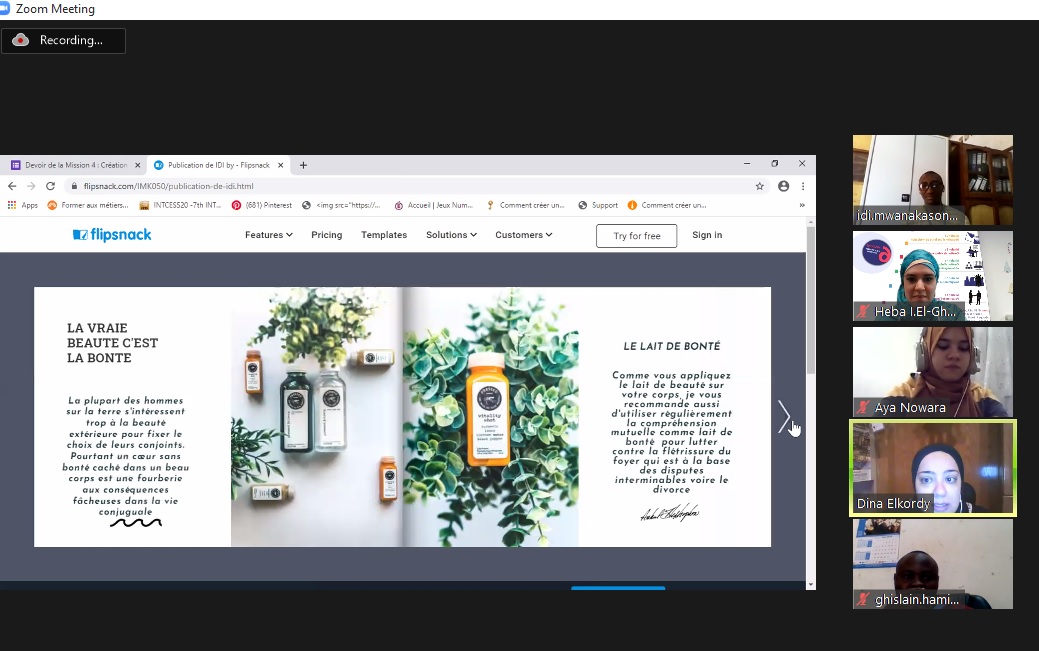Open the Pinterest bookmark
This screenshot has width=1039, height=651.
(x=262, y=205)
